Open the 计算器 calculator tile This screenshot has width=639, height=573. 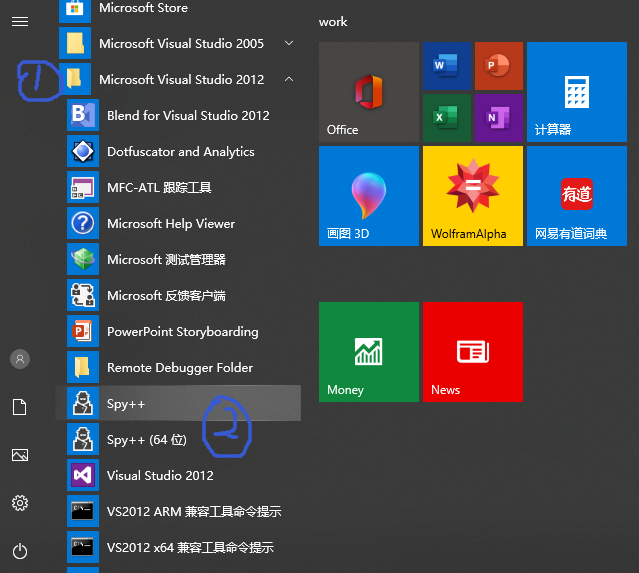point(577,92)
